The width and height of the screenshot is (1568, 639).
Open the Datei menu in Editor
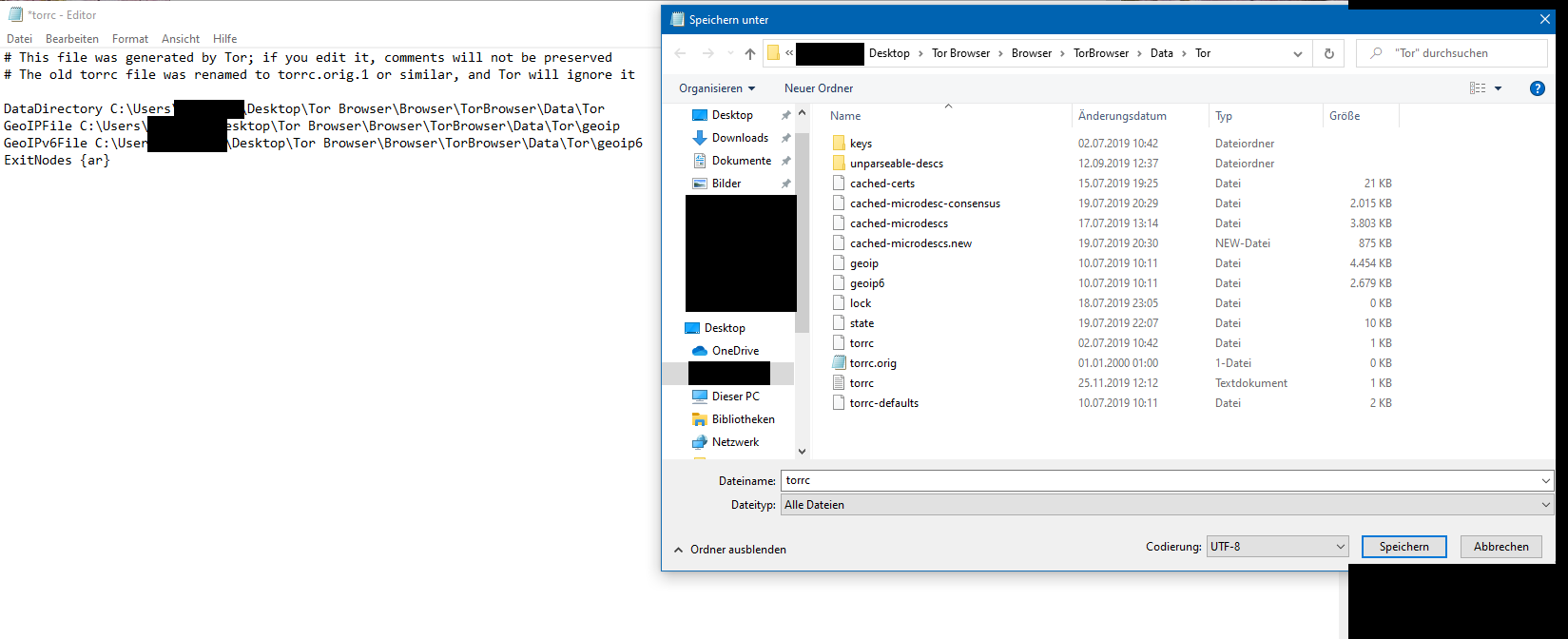pos(19,39)
